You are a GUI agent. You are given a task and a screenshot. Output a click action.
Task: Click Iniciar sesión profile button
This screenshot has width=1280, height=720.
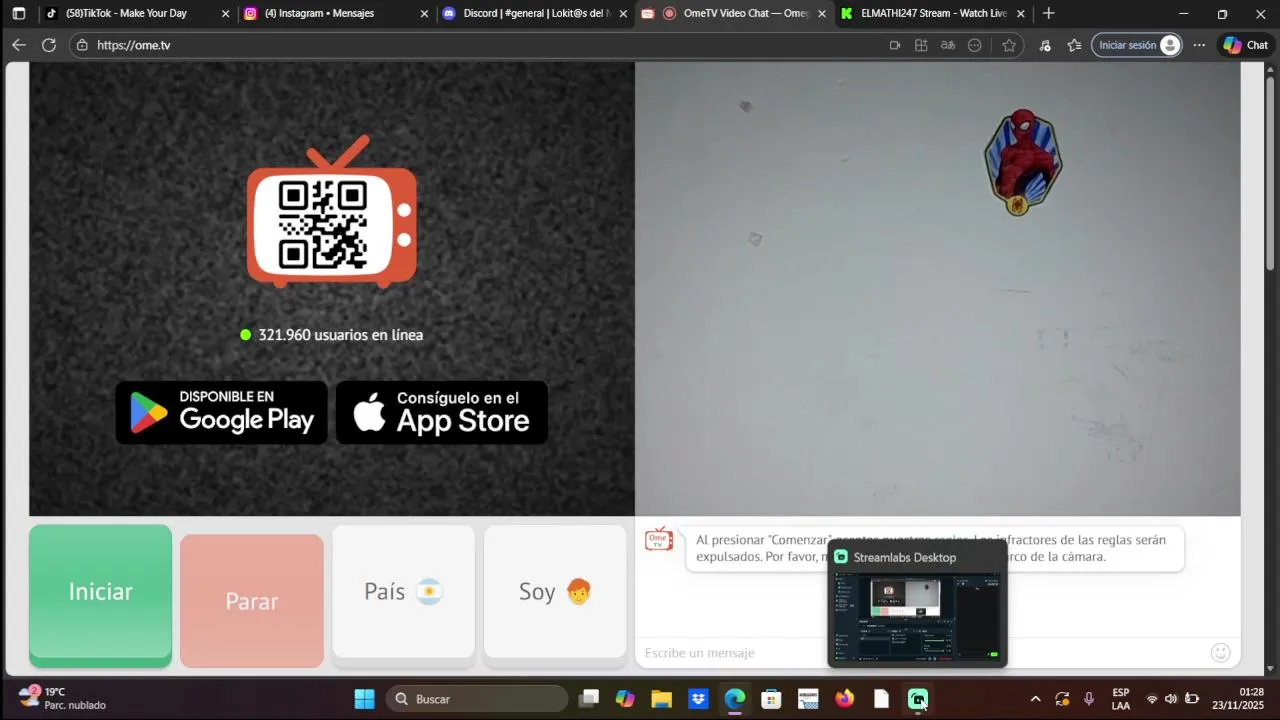click(x=1137, y=45)
